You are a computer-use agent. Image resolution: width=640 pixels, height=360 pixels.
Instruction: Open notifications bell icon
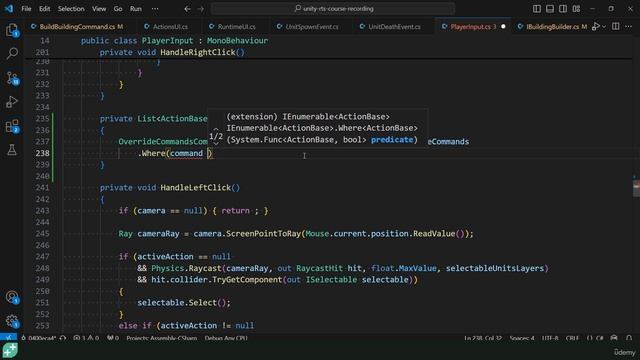[629, 338]
